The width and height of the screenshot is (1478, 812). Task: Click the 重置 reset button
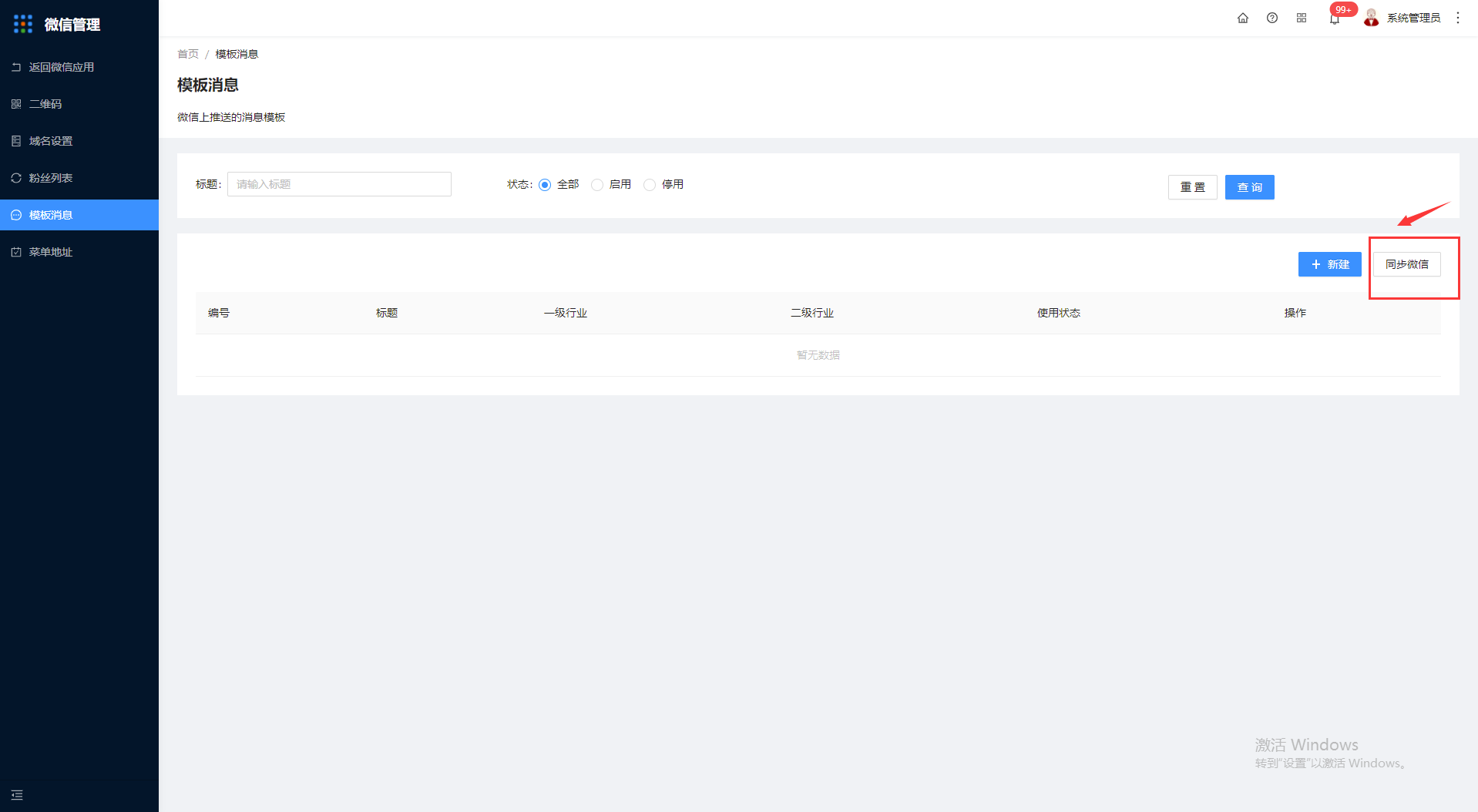tap(1192, 187)
